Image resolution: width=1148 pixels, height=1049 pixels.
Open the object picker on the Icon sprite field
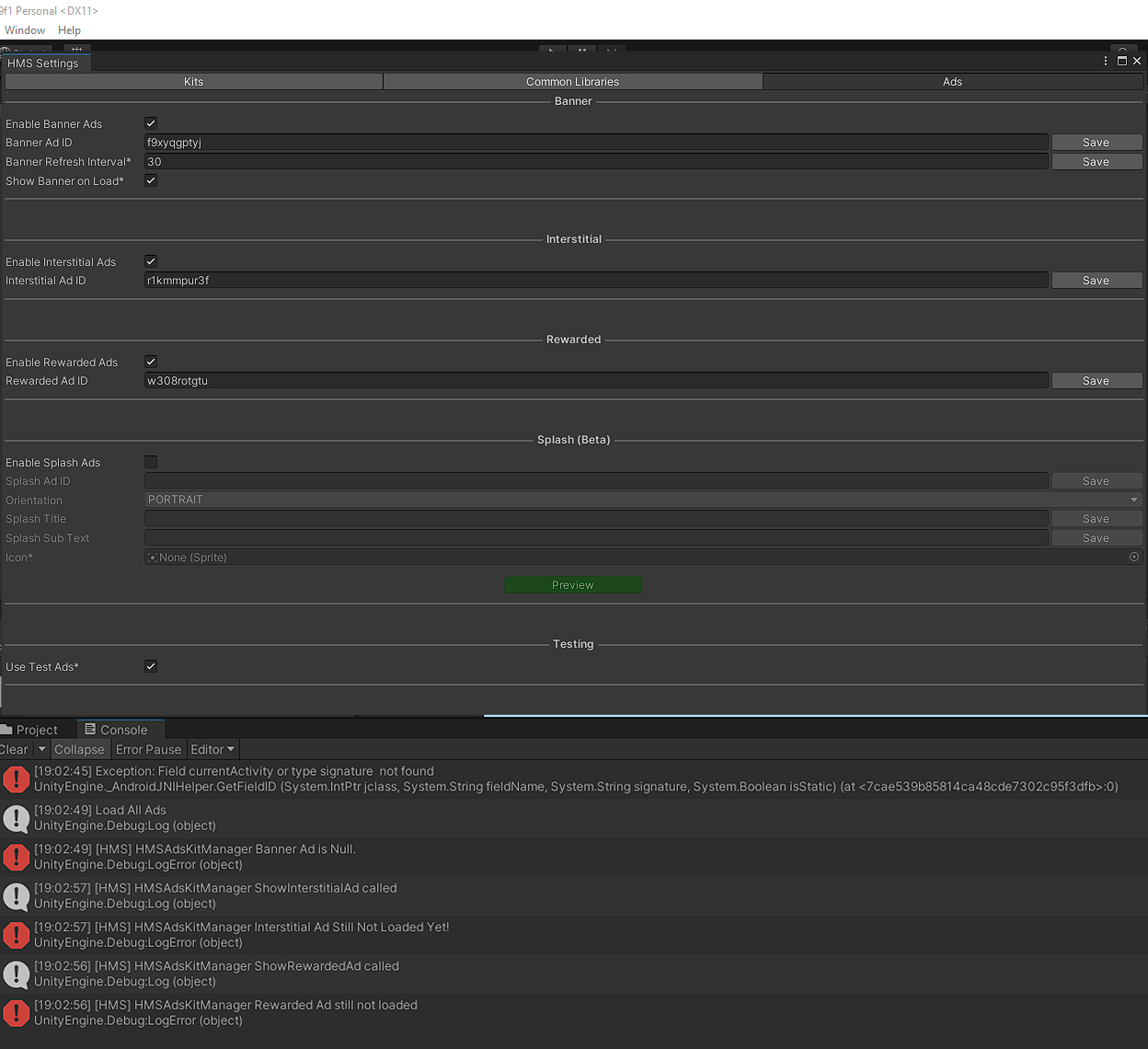pos(1133,557)
